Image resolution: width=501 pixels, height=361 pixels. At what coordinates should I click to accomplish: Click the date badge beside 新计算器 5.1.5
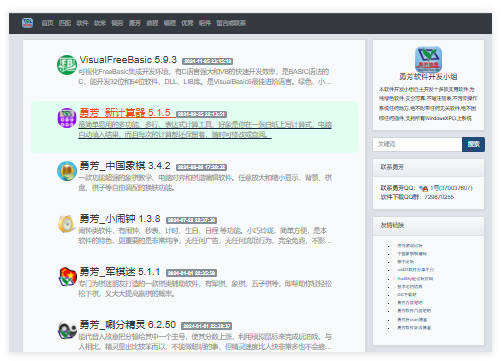pos(201,114)
